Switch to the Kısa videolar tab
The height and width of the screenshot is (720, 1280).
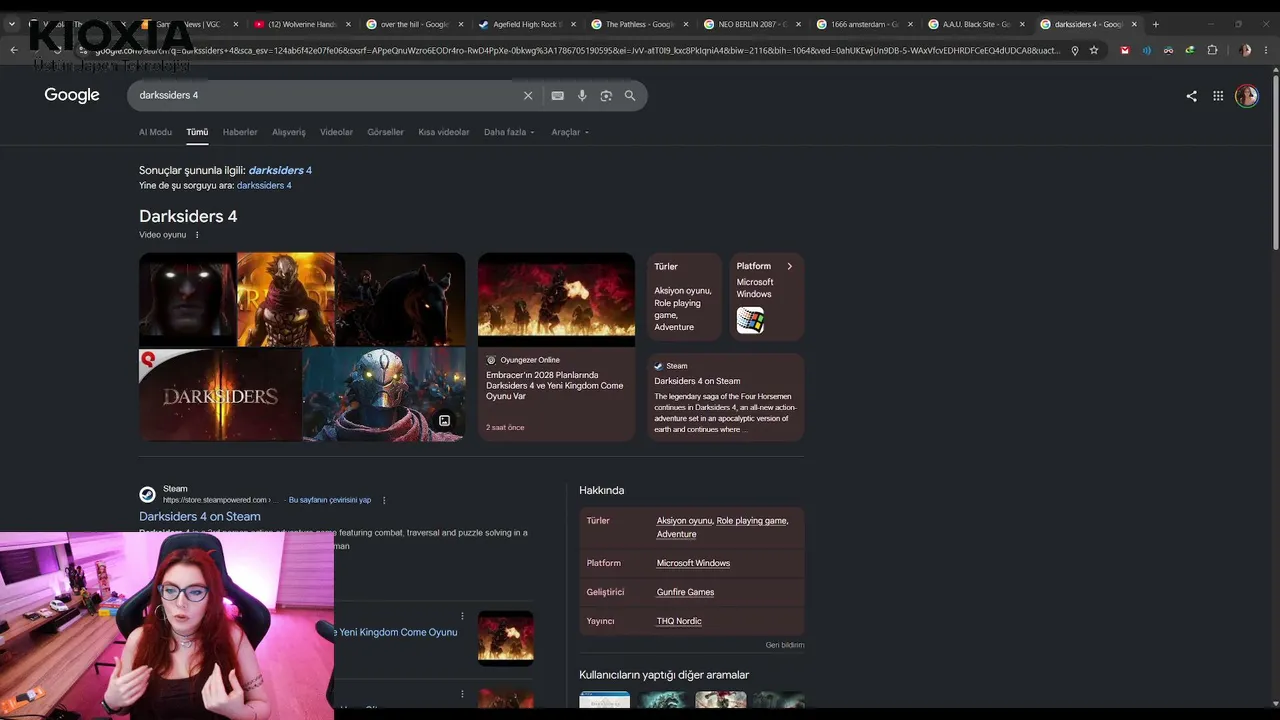point(443,132)
